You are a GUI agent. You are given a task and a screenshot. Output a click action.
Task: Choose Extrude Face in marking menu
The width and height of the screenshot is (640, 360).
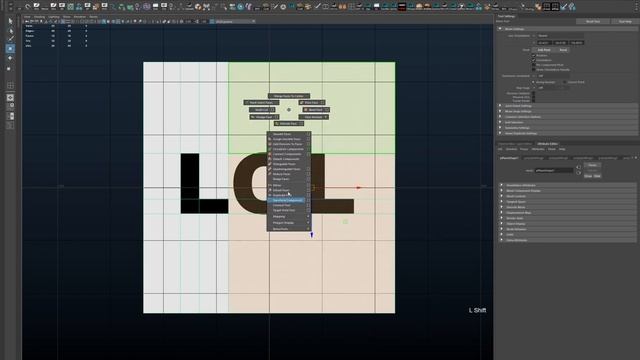coord(288,123)
